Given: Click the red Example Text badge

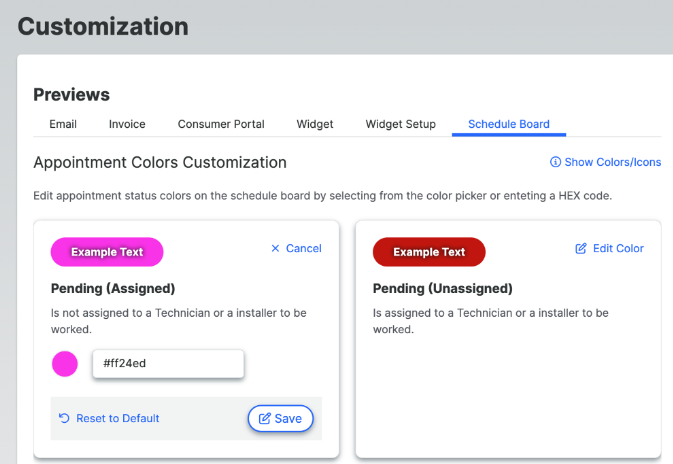Looking at the screenshot, I should (429, 252).
